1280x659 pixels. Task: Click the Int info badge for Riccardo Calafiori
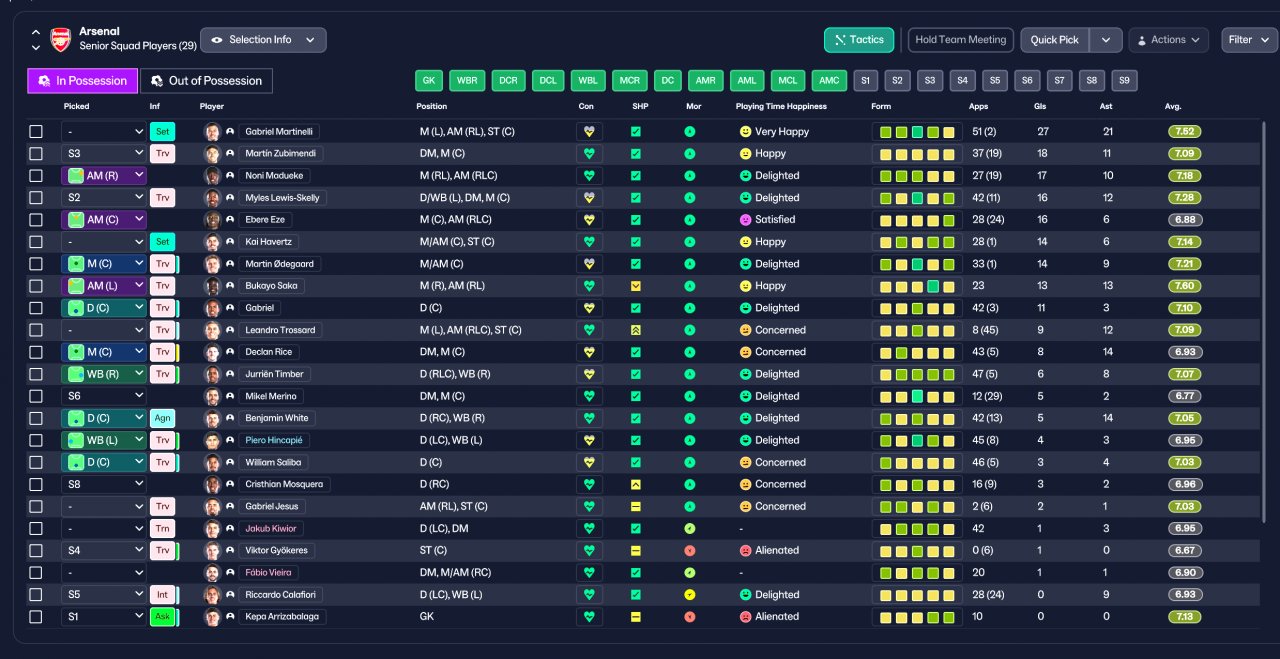[x=162, y=595]
